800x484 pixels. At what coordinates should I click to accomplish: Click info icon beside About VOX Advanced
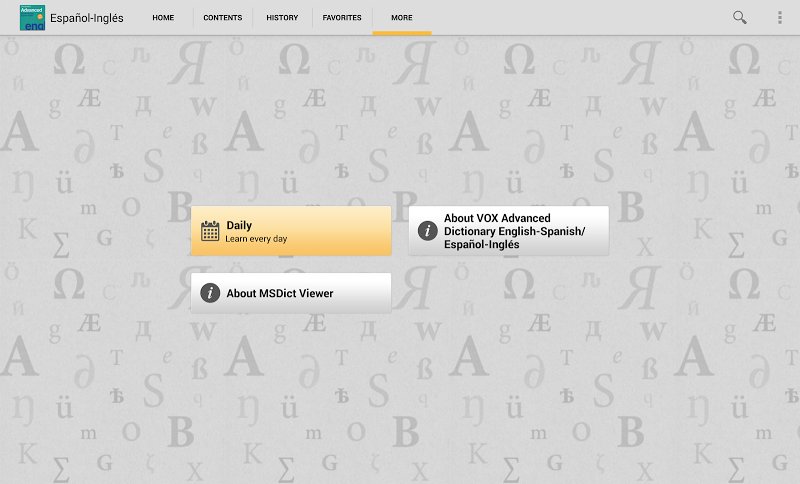428,231
